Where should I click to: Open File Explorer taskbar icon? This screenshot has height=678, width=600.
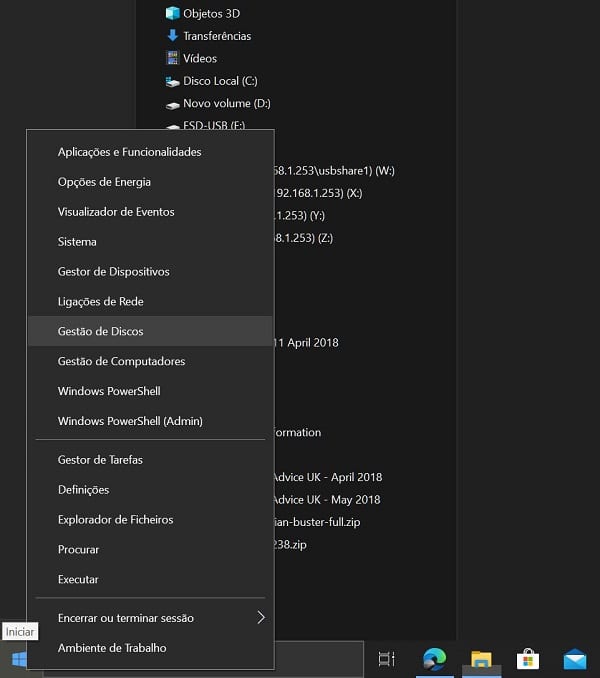click(x=481, y=659)
